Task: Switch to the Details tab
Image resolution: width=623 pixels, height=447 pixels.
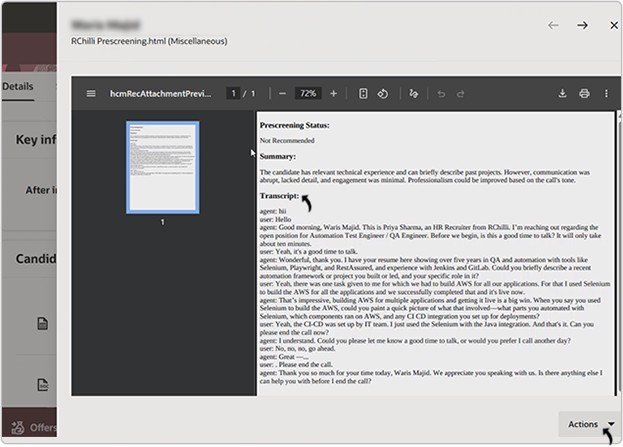Action: [x=17, y=87]
